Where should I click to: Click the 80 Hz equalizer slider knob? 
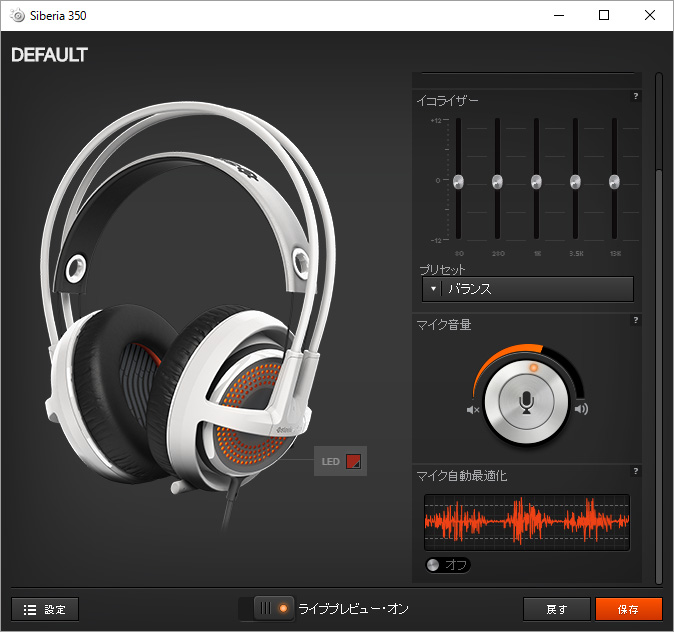pos(458,181)
